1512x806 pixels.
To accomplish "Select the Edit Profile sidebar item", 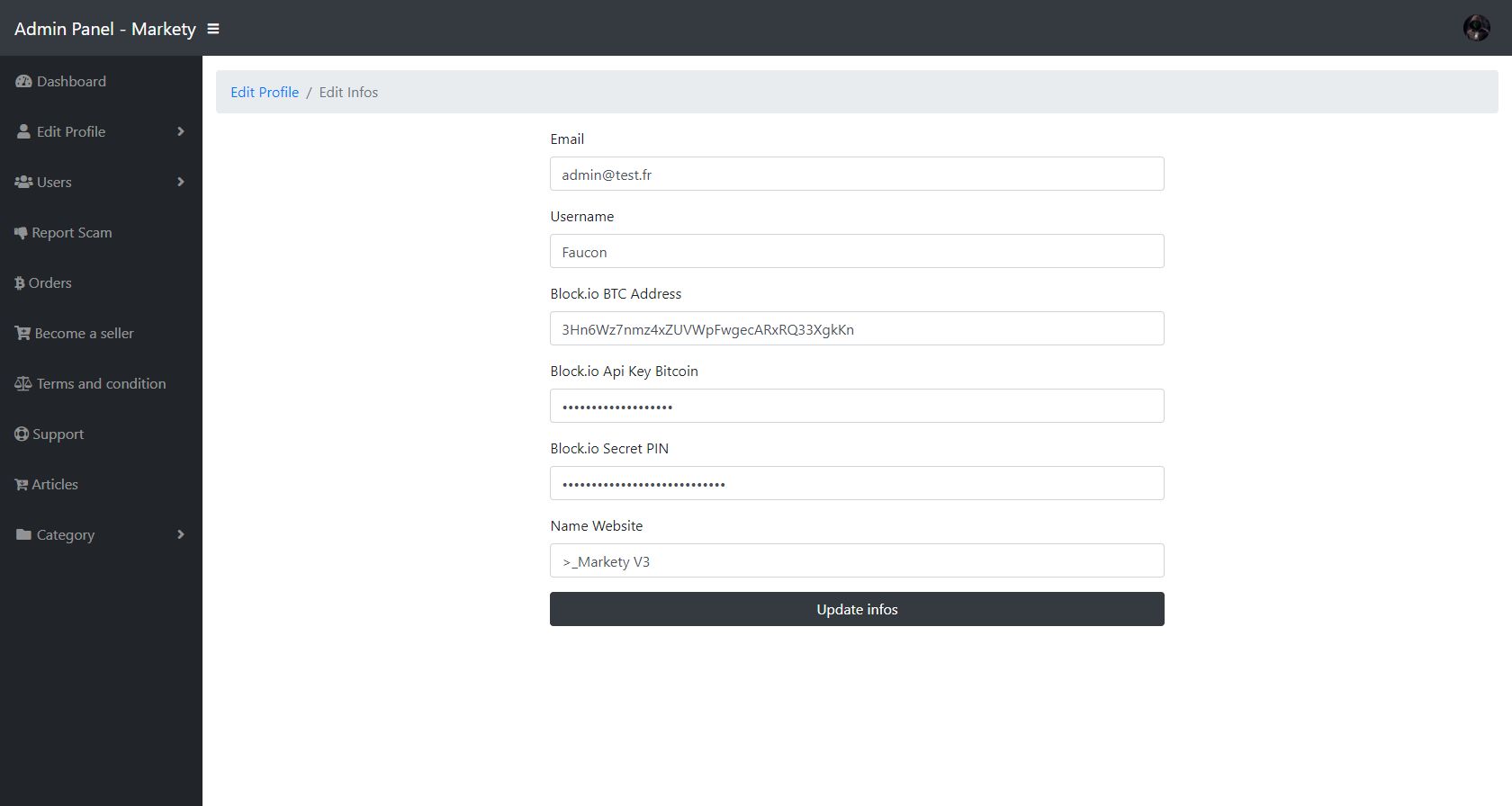I will pyautogui.click(x=101, y=131).
